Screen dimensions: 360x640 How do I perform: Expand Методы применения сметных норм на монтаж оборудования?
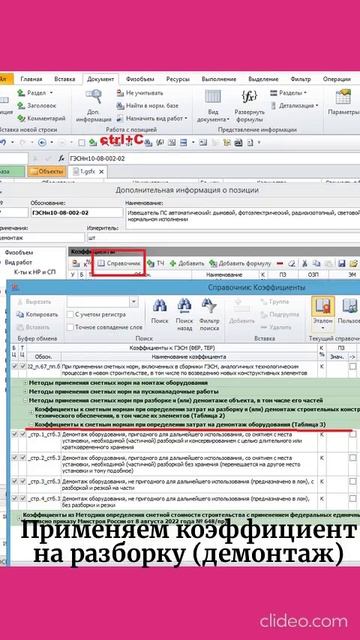tap(26, 383)
